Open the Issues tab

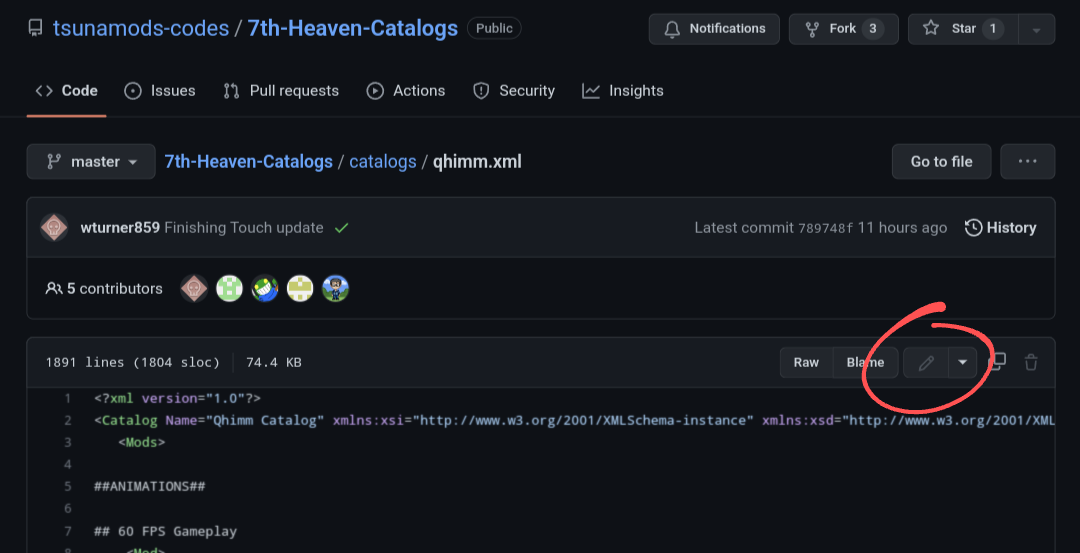click(160, 91)
